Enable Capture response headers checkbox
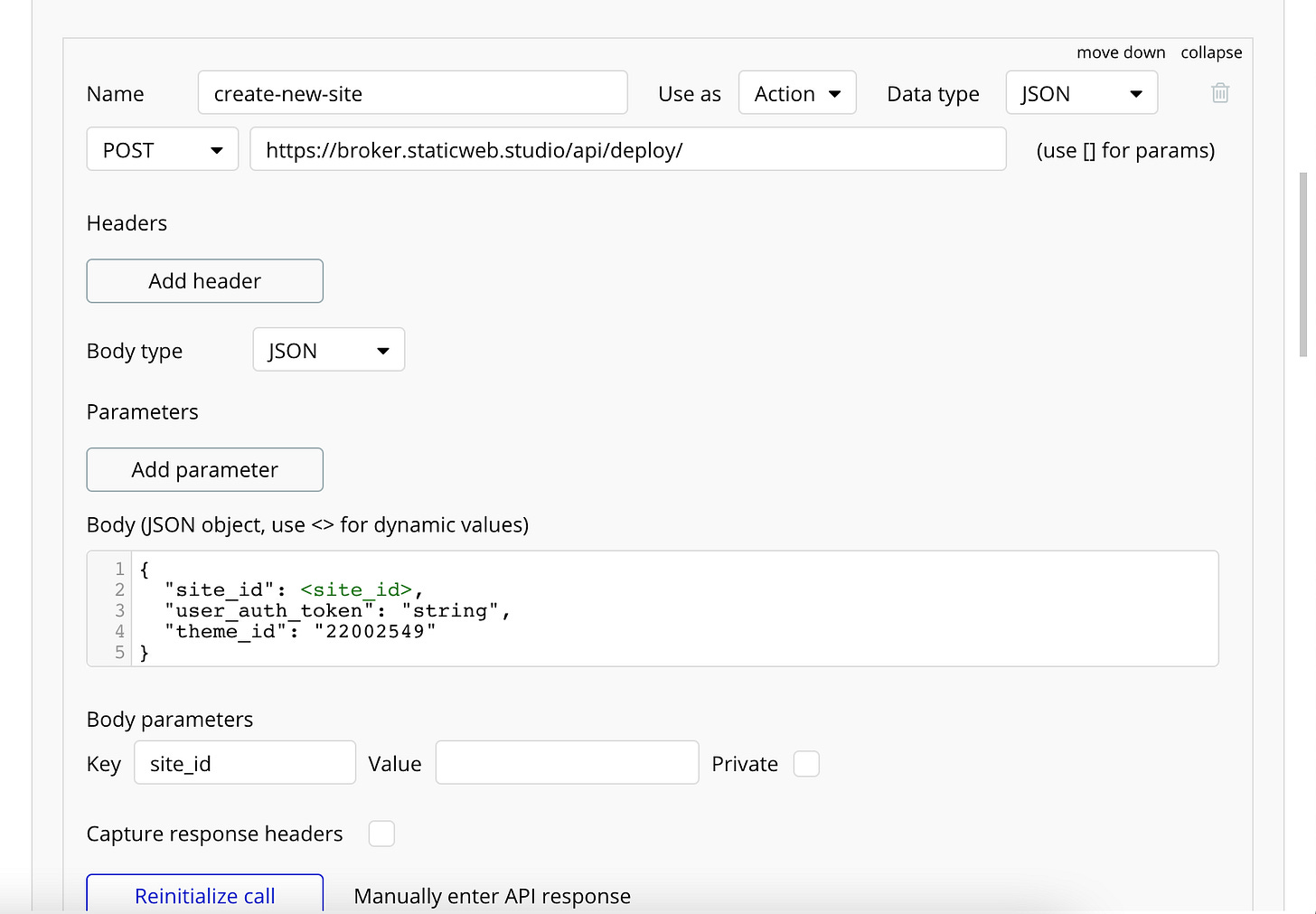This screenshot has height=914, width=1316. [381, 834]
